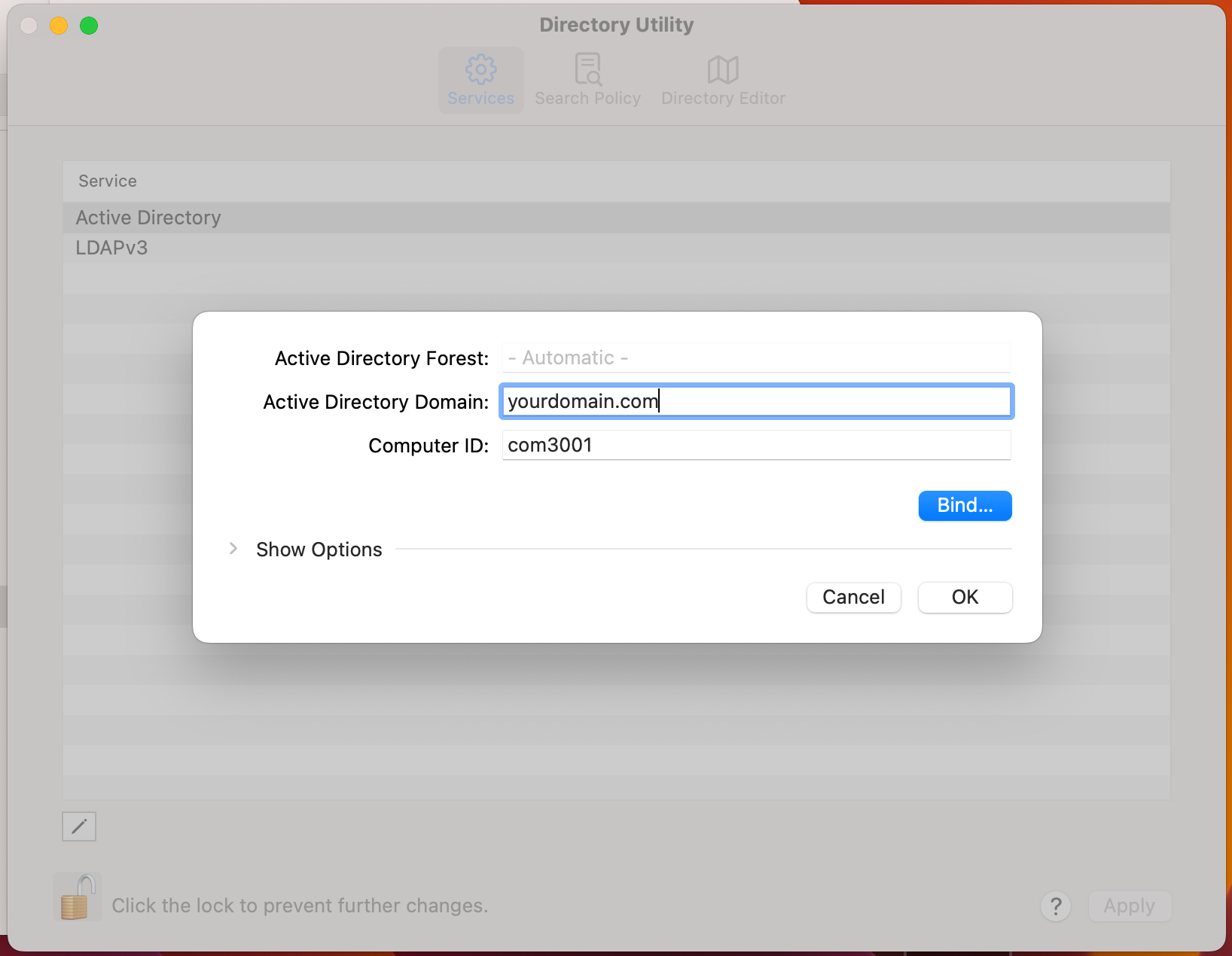Viewport: 1232px width, 956px height.
Task: Open help with the question mark button
Action: (x=1056, y=906)
